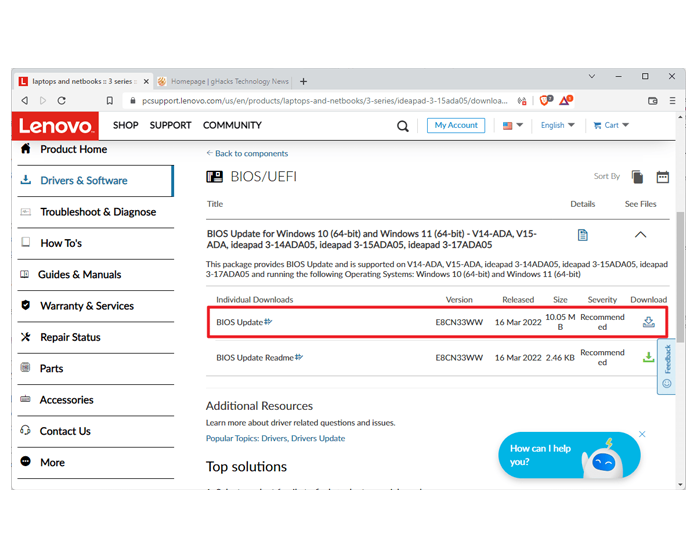The image size is (700, 534).
Task: Download the BIOS Update Readme file
Action: tap(649, 357)
